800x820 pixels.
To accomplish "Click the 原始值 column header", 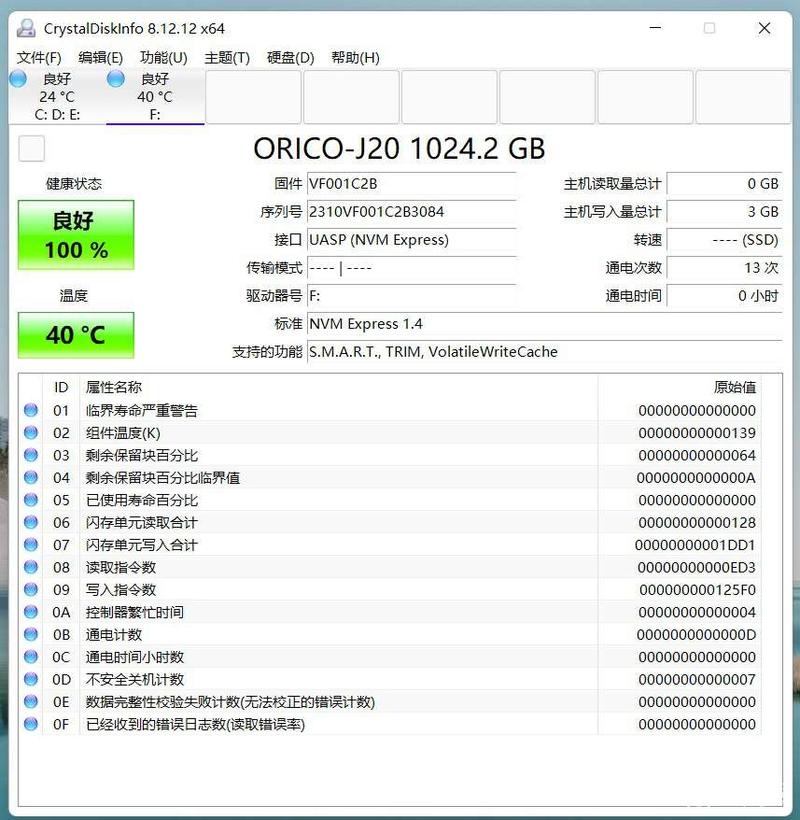I will pos(680,388).
